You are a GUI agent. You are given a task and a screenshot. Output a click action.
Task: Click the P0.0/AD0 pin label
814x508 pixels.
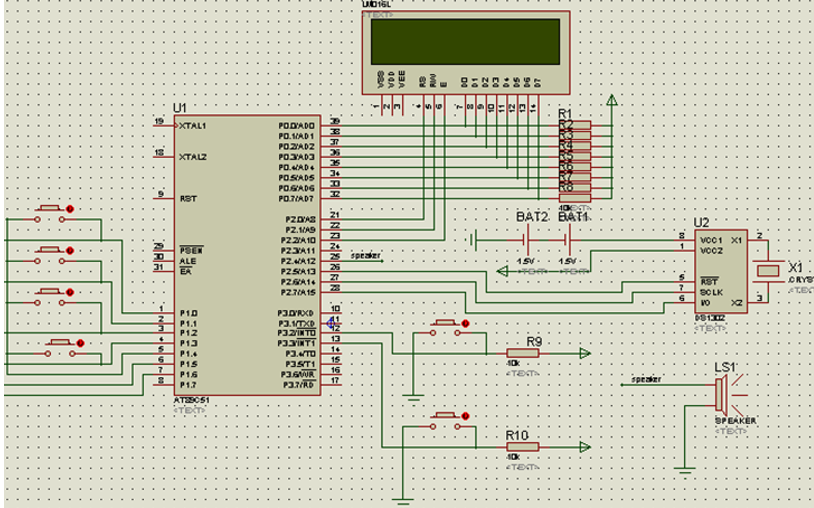click(297, 126)
